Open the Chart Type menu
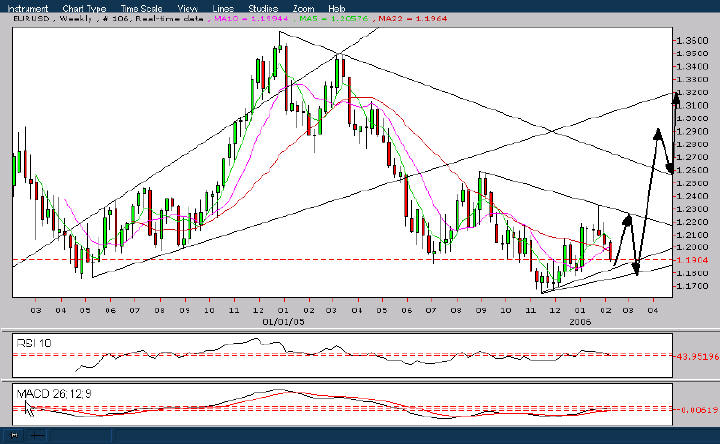720x444 pixels. 84,8
